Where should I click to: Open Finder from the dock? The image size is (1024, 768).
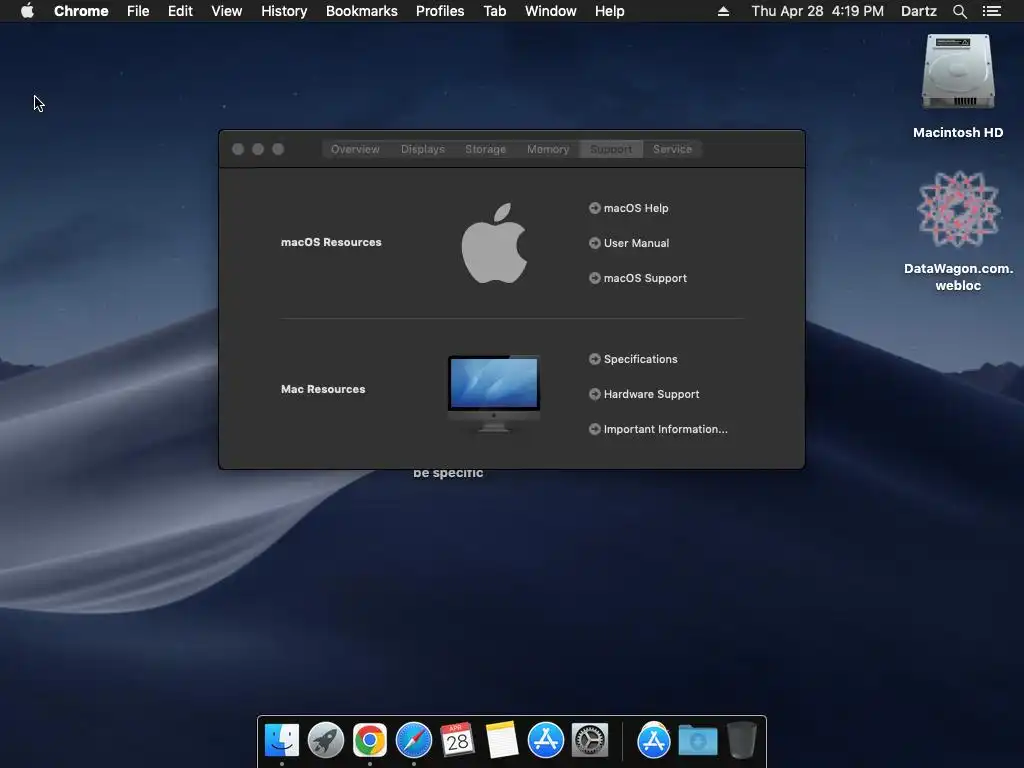point(281,740)
